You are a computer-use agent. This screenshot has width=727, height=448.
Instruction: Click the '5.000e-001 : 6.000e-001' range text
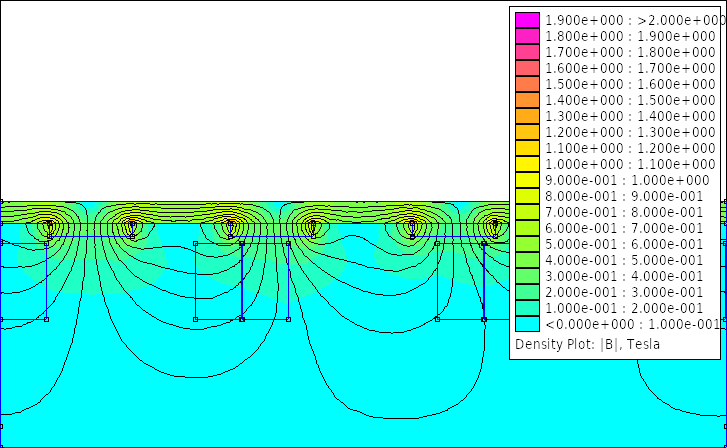point(624,244)
